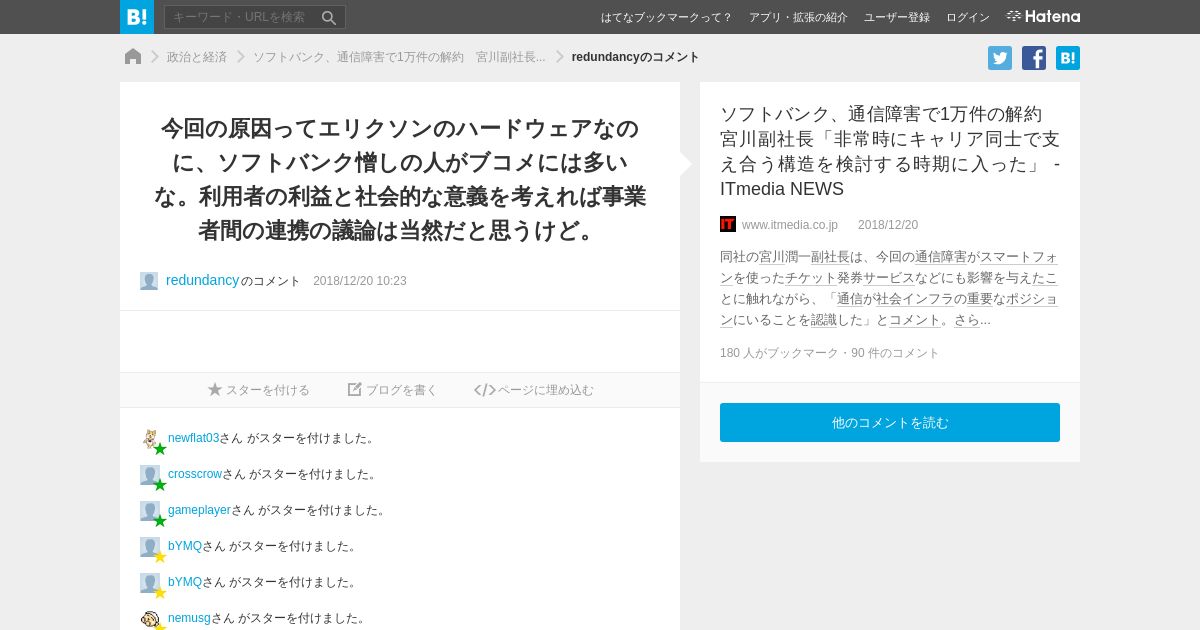Viewport: 1200px width, 630px height.
Task: Open ポジション keyword link
Action: pyautogui.click(x=1031, y=298)
